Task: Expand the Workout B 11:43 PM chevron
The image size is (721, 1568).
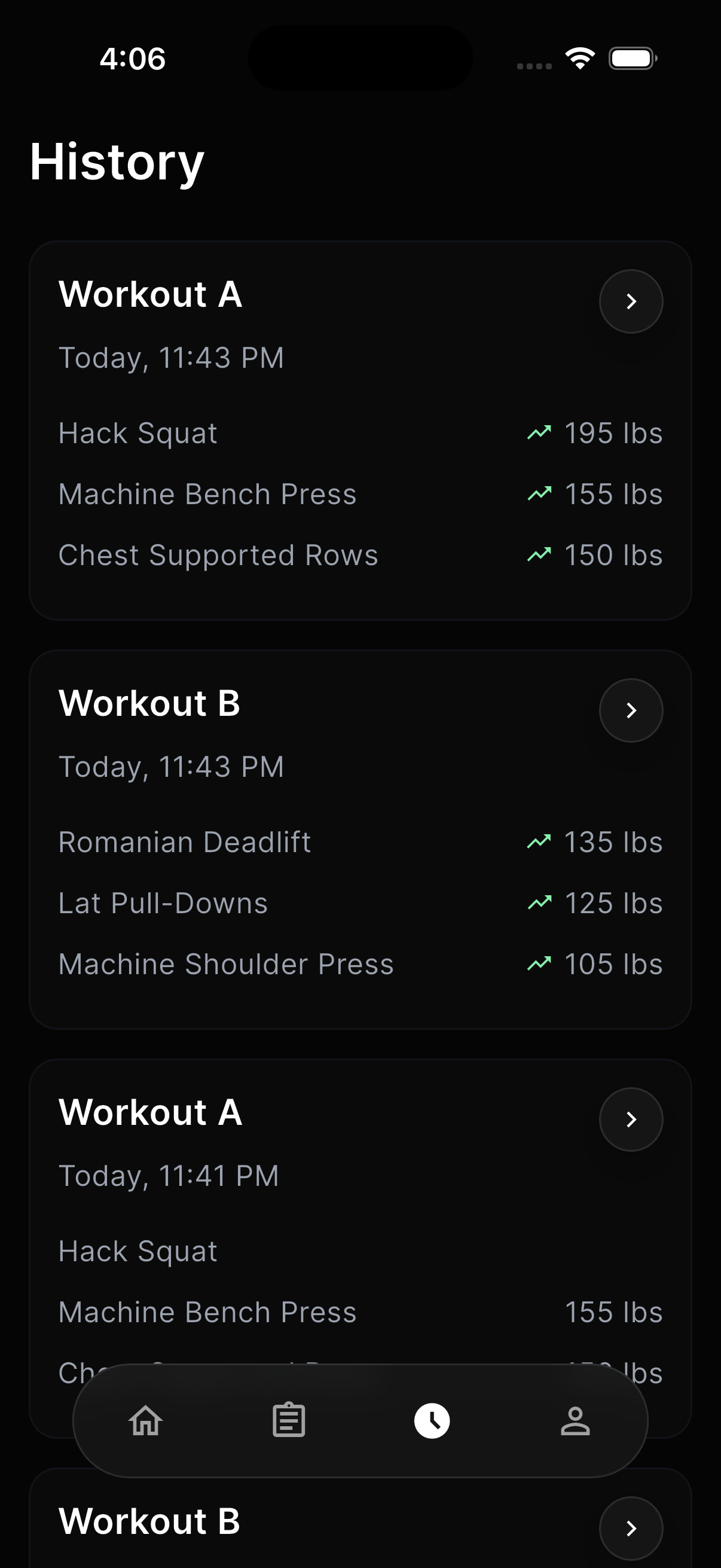Action: (631, 710)
